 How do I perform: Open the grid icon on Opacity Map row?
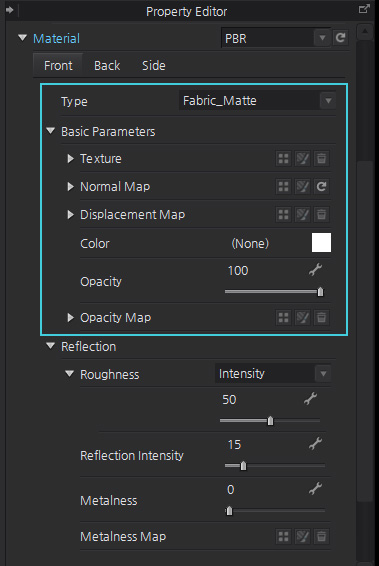(283, 318)
